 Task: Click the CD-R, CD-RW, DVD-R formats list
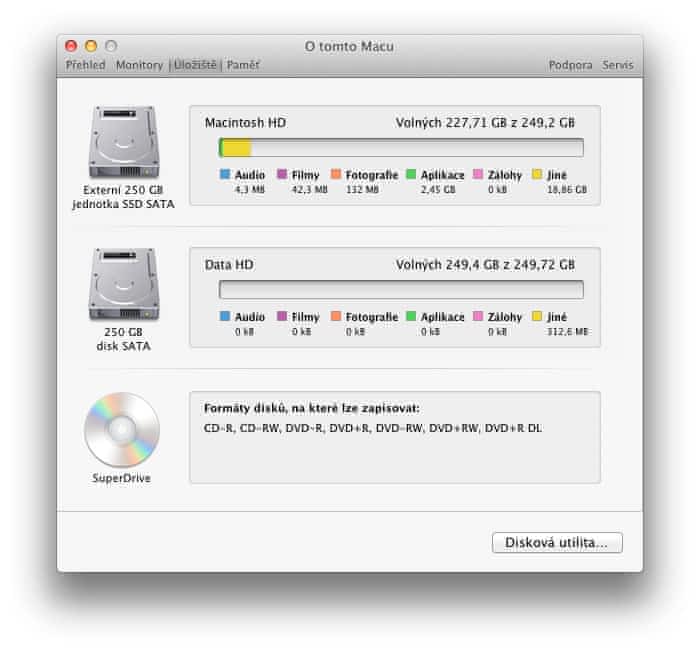373,428
